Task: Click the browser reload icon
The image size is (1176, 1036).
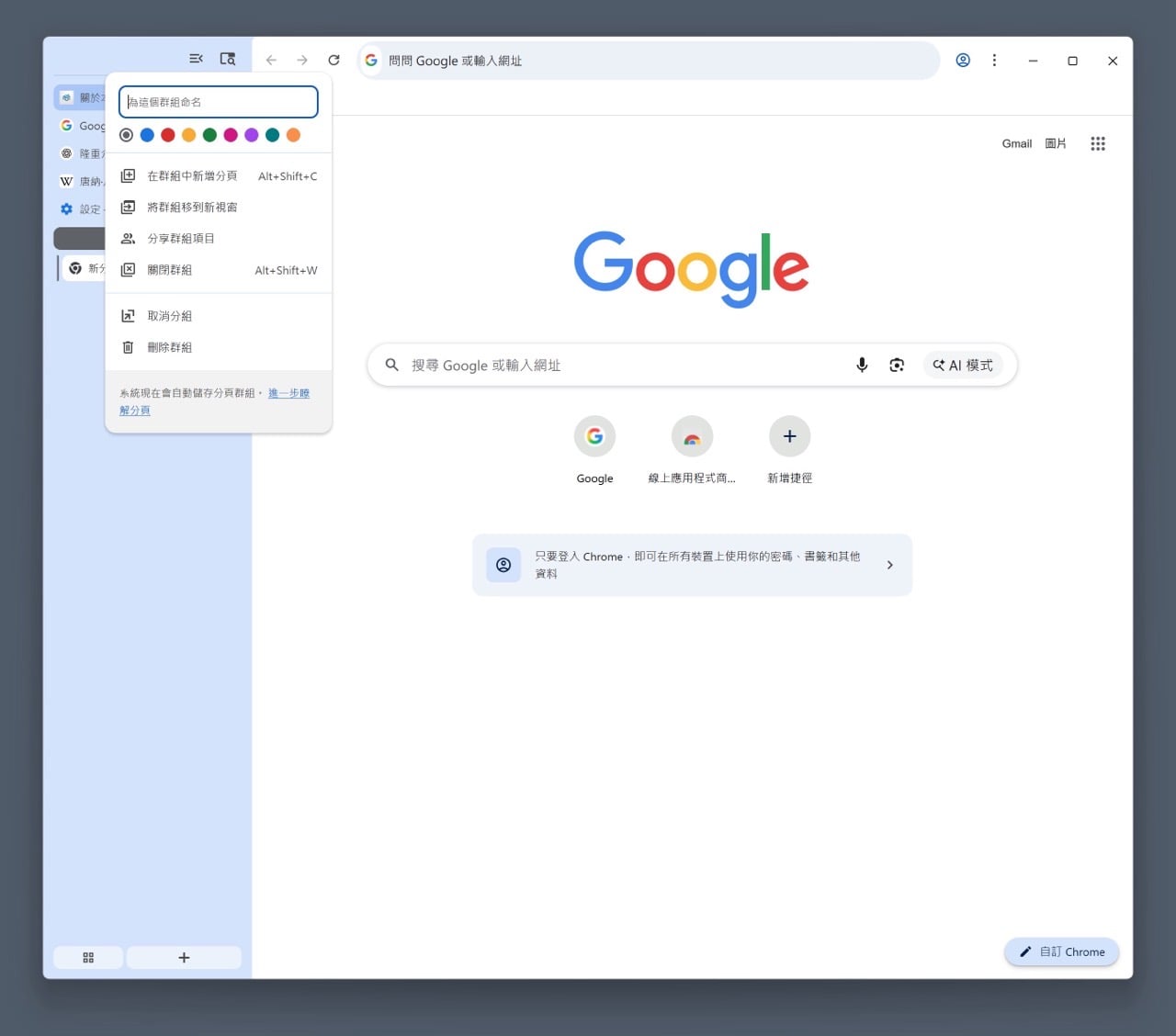Action: click(x=334, y=60)
